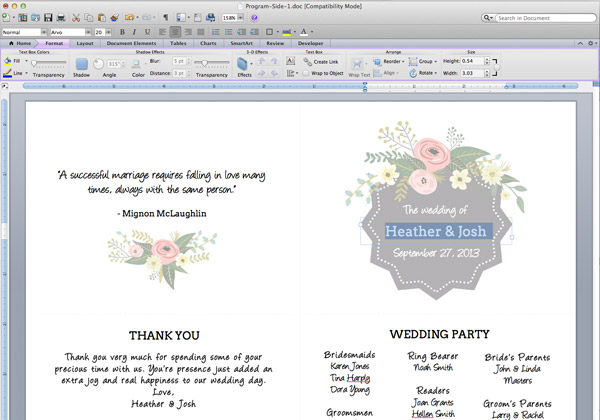Open the Tables tab
Viewport: 600px width, 420px height.
(178, 43)
